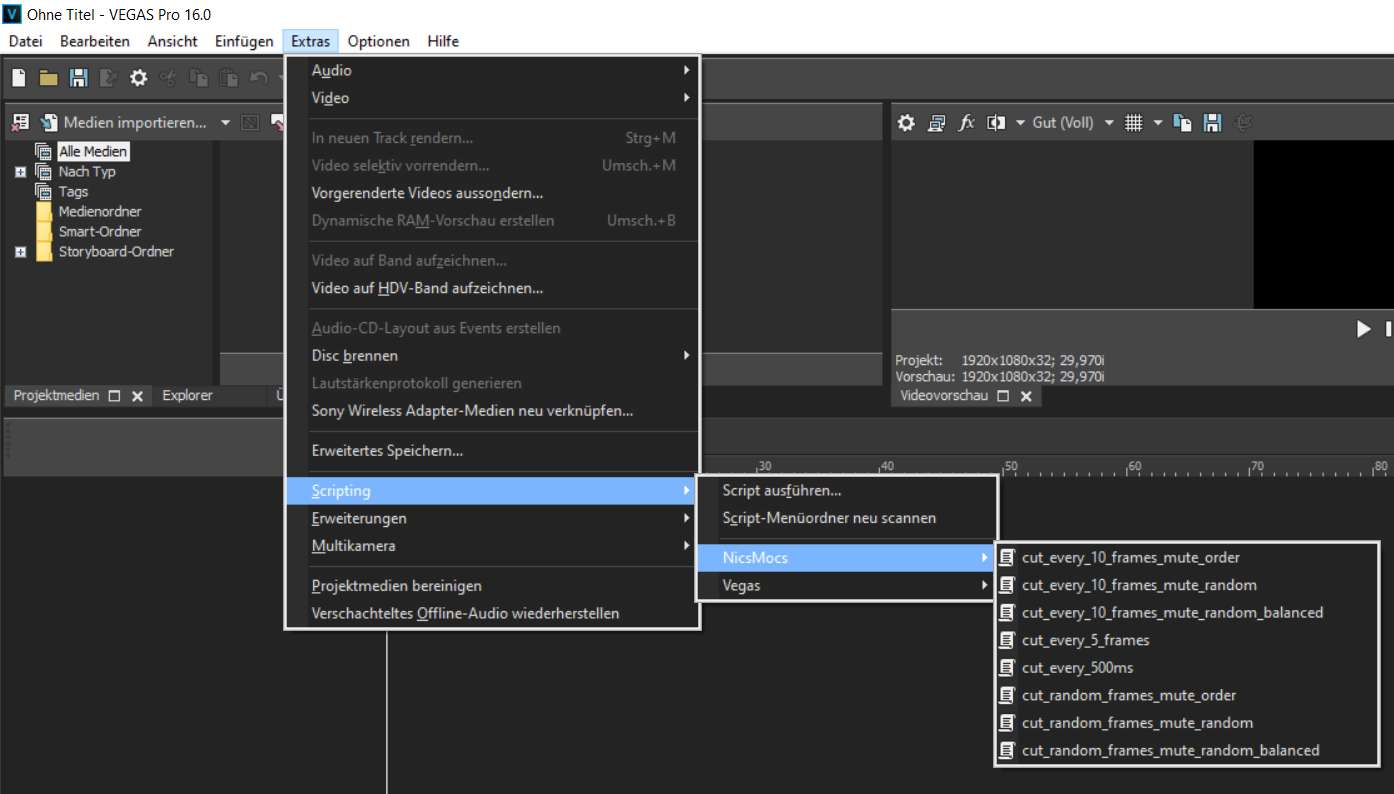Screen dimensions: 1394x794
Task: Save the project with floppy disk icon
Action: pos(78,78)
